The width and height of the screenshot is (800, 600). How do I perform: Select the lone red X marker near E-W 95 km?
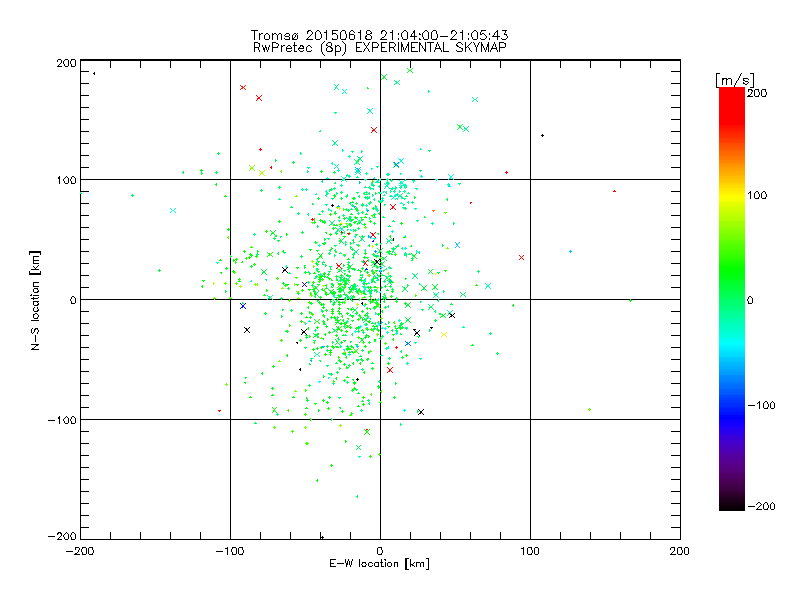tap(521, 258)
